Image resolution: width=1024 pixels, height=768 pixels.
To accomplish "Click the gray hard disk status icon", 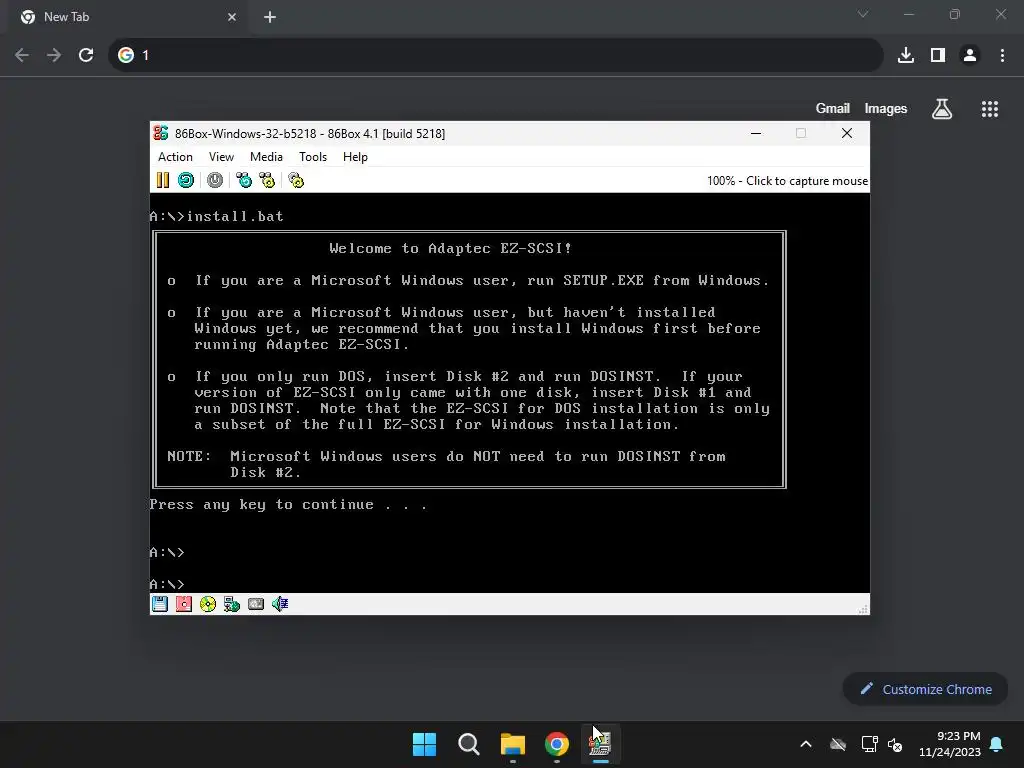I will [256, 604].
